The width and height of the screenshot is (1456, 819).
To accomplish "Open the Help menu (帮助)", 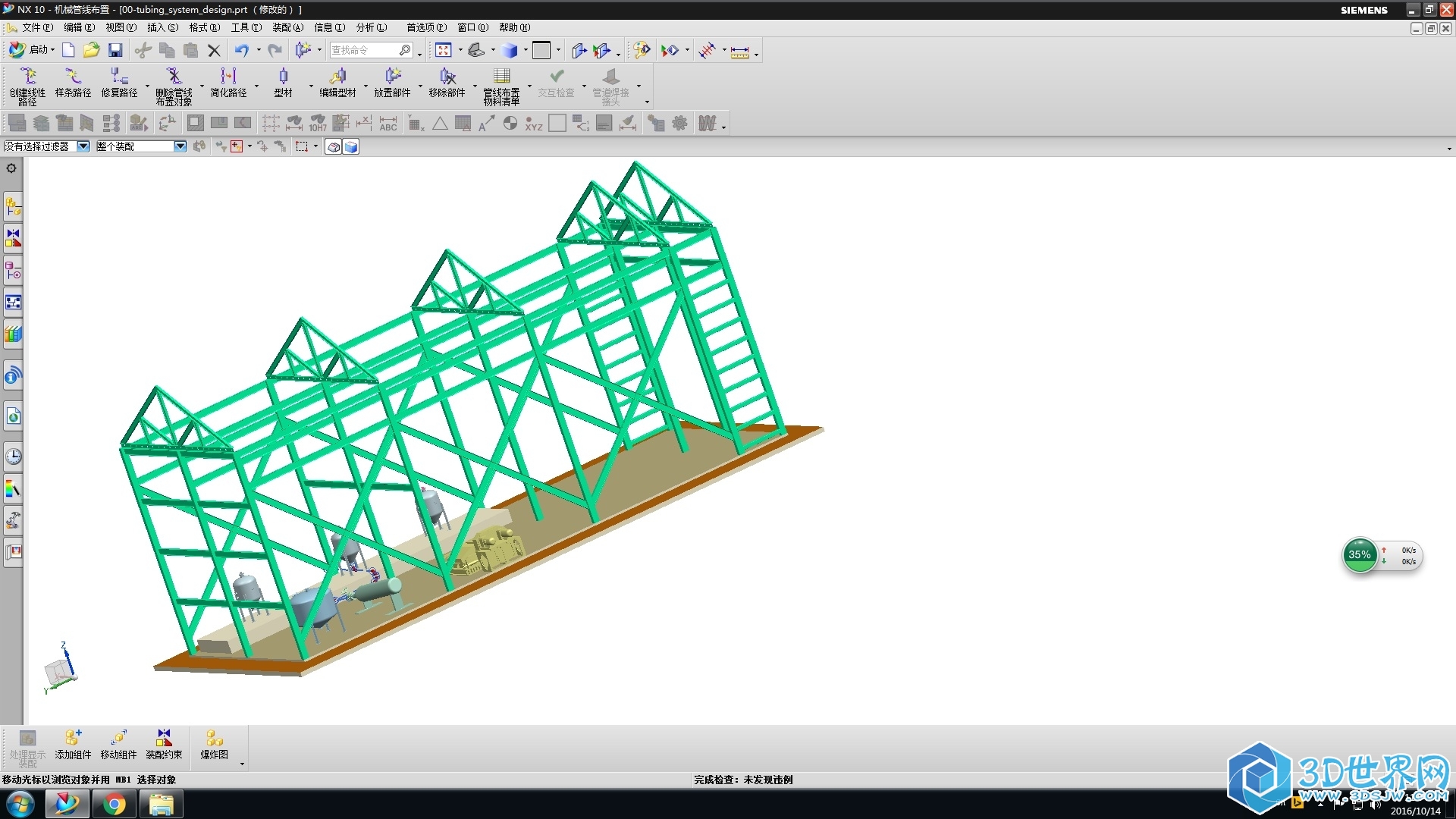I will tap(514, 27).
